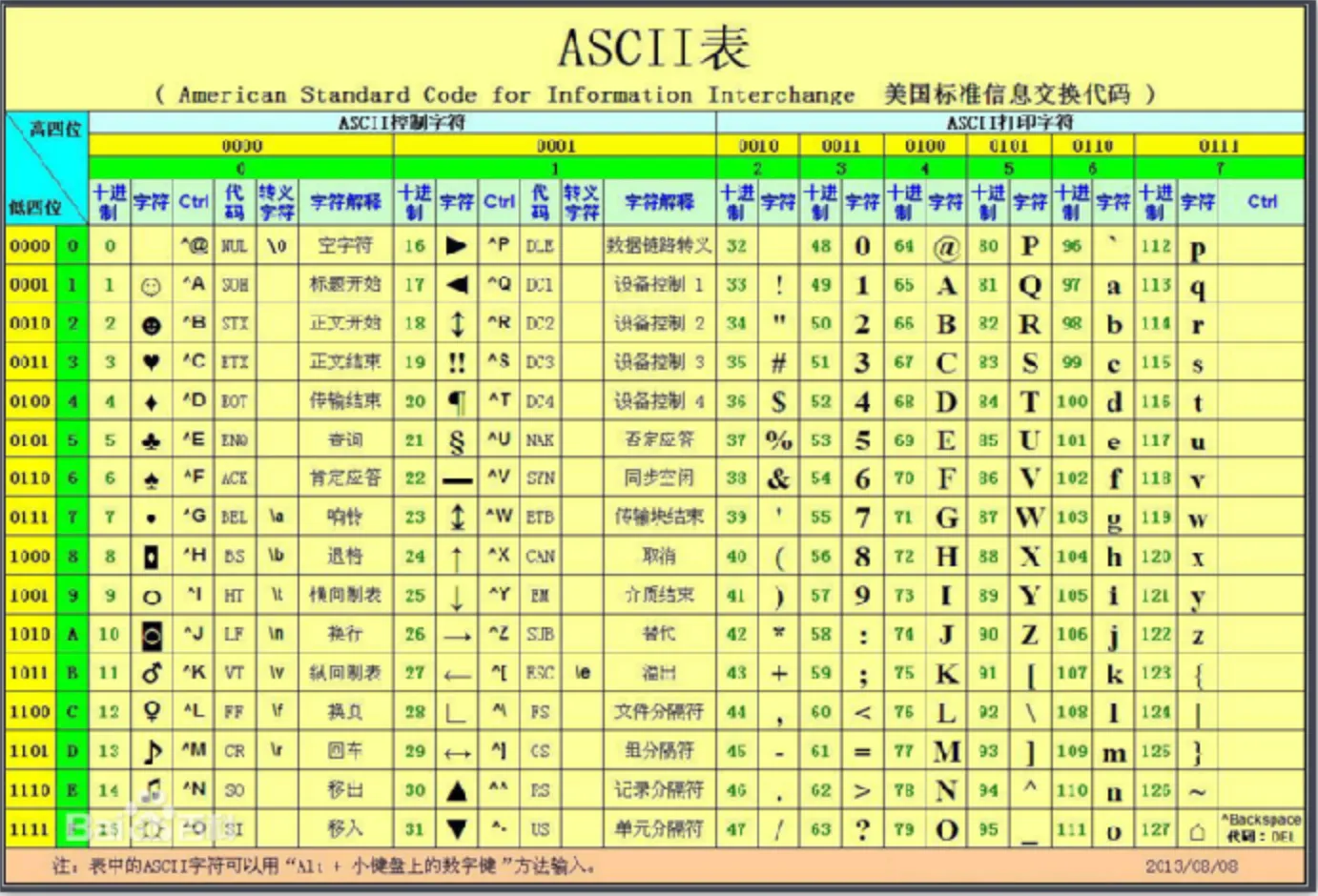Select the ^Backspace label in last row
The image size is (1318, 896).
[x=1261, y=820]
